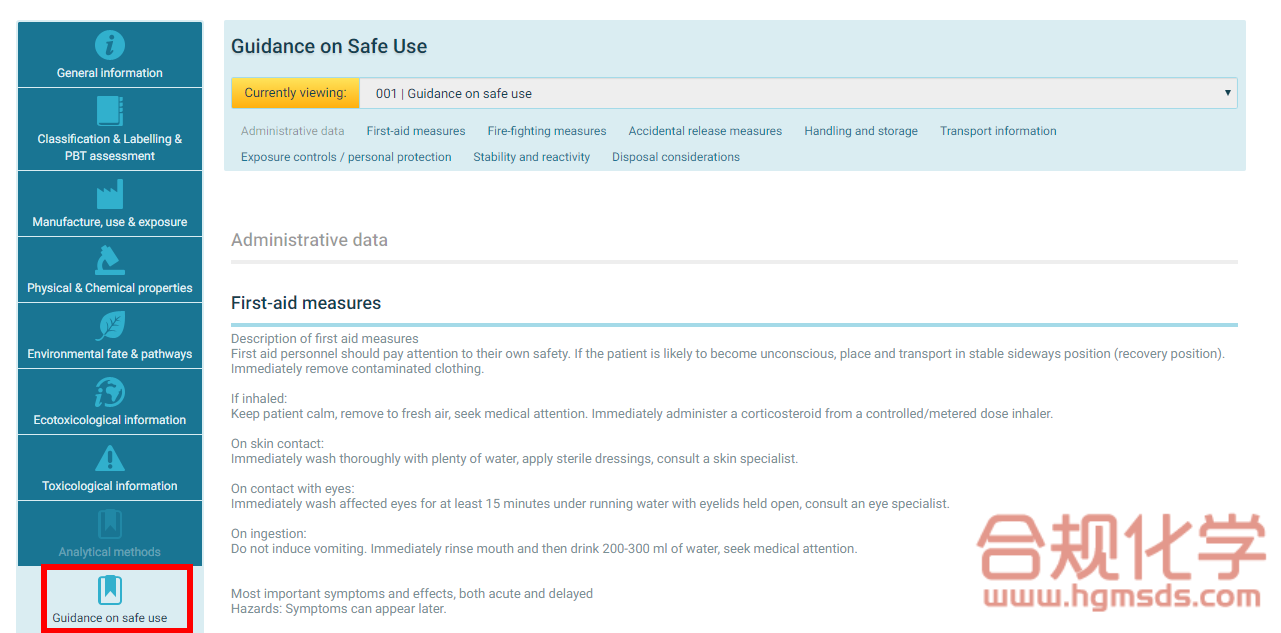The image size is (1281, 633).
Task: Click the General information info icon
Action: pyautogui.click(x=110, y=46)
